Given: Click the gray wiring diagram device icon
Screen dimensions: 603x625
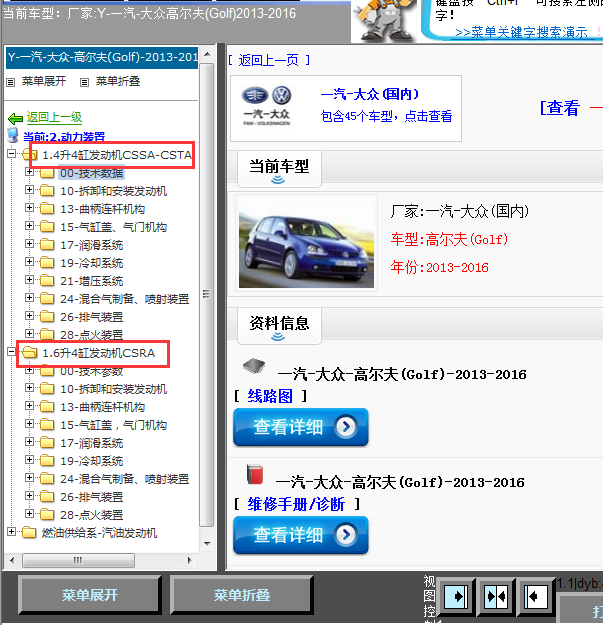Looking at the screenshot, I should 254,365.
